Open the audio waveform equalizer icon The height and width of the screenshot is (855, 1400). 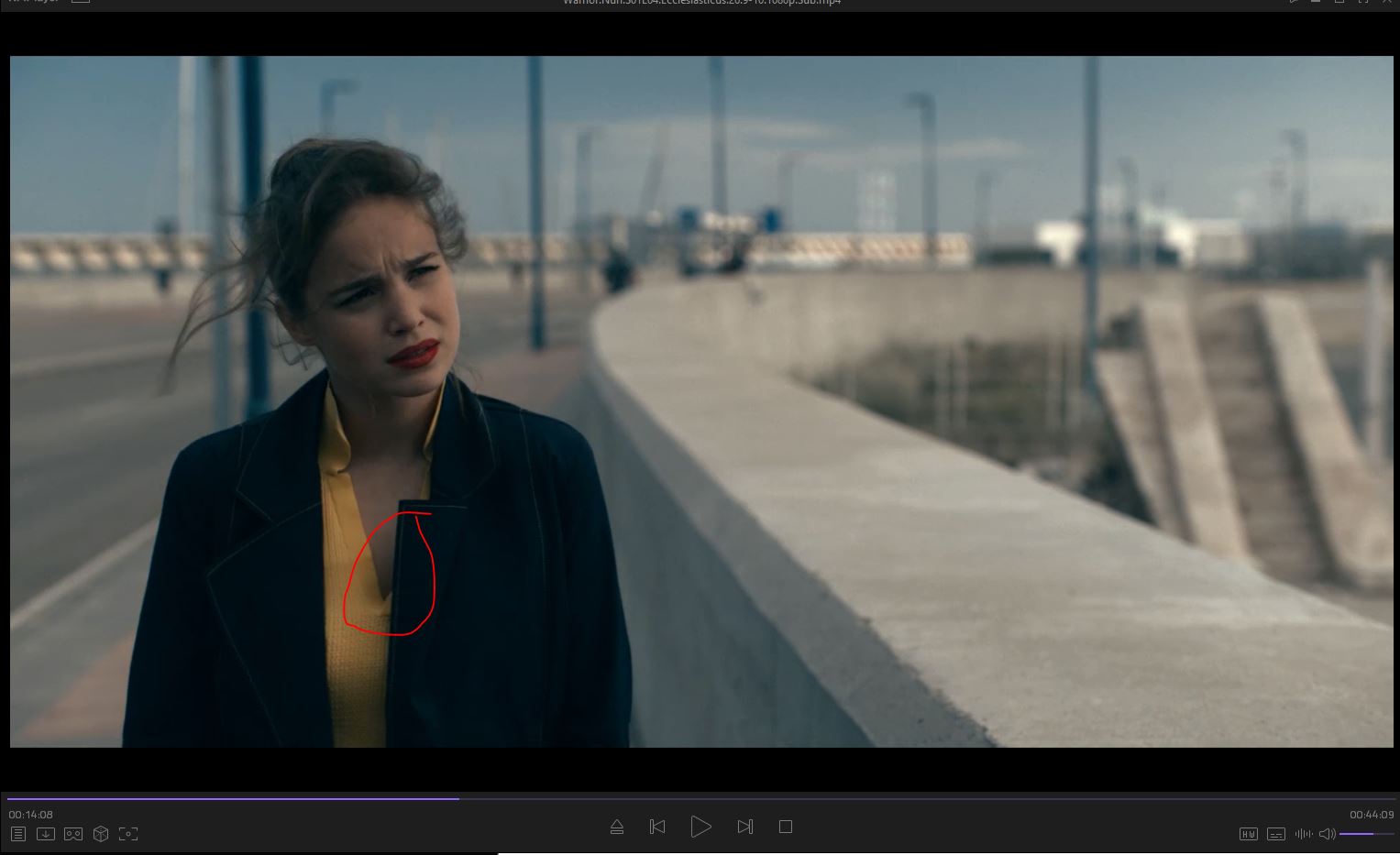click(x=1303, y=834)
